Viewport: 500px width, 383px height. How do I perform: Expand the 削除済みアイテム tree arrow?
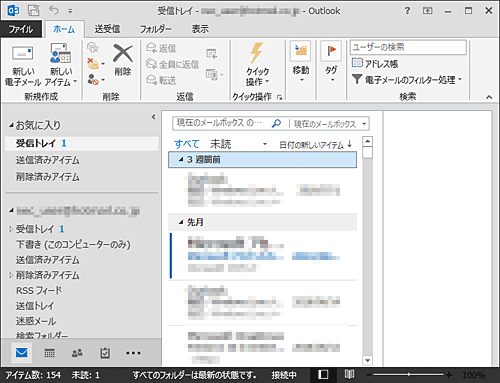click(x=11, y=275)
